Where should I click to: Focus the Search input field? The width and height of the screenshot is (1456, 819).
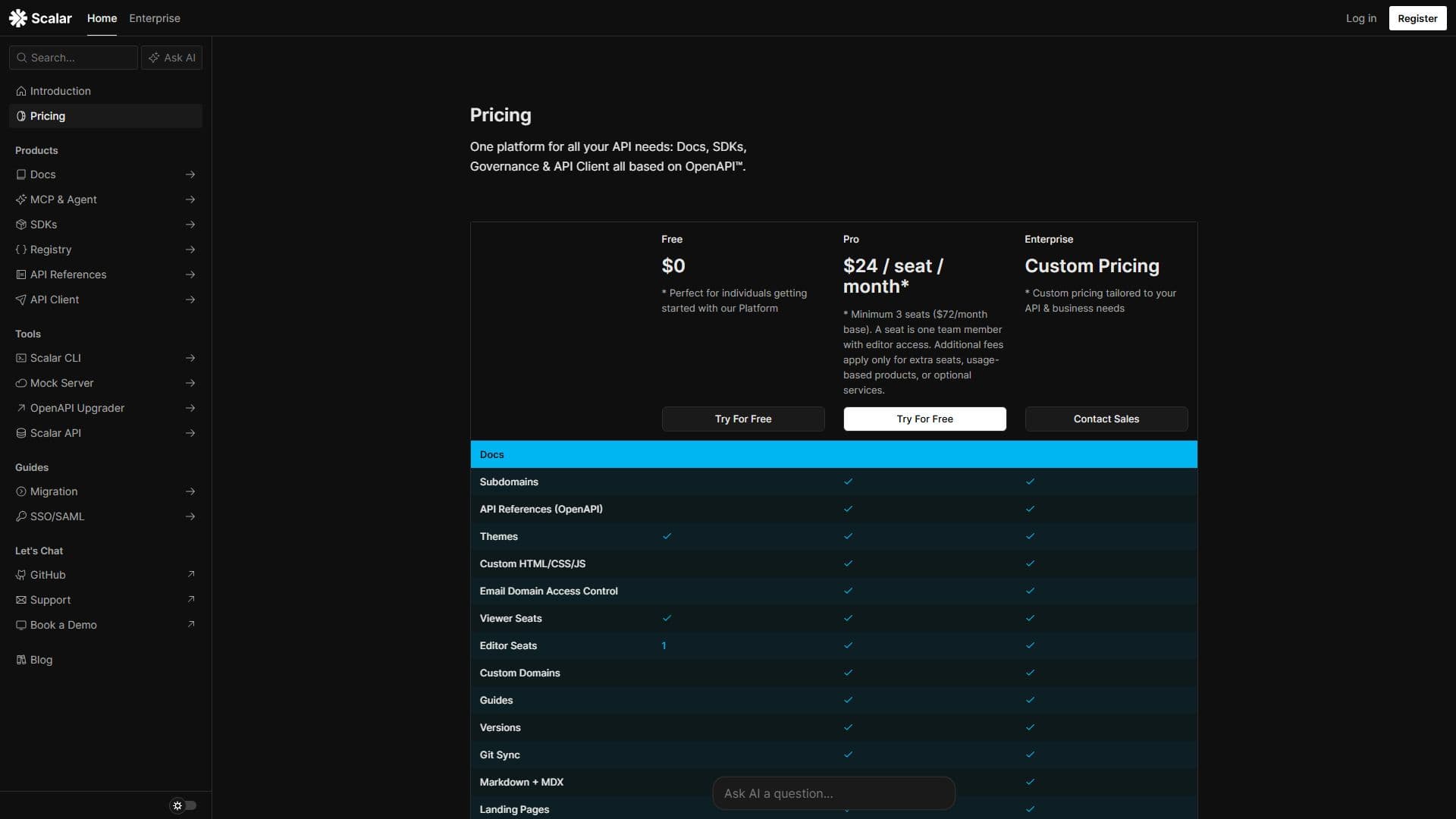pos(74,58)
